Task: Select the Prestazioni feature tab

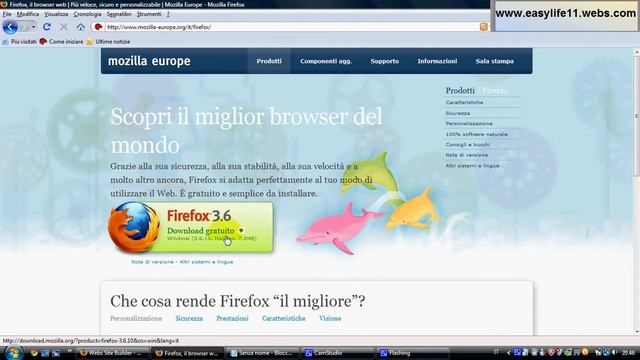Action: pyautogui.click(x=232, y=318)
